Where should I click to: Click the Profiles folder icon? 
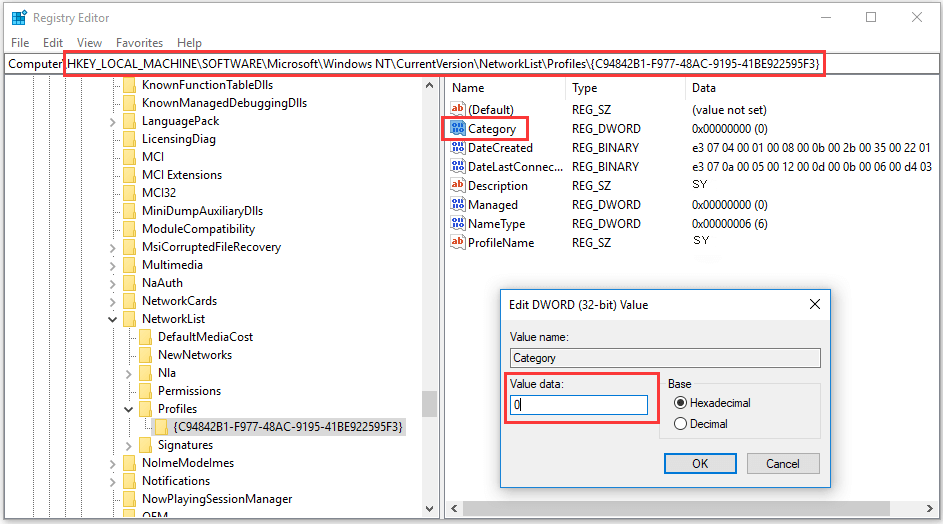(146, 409)
